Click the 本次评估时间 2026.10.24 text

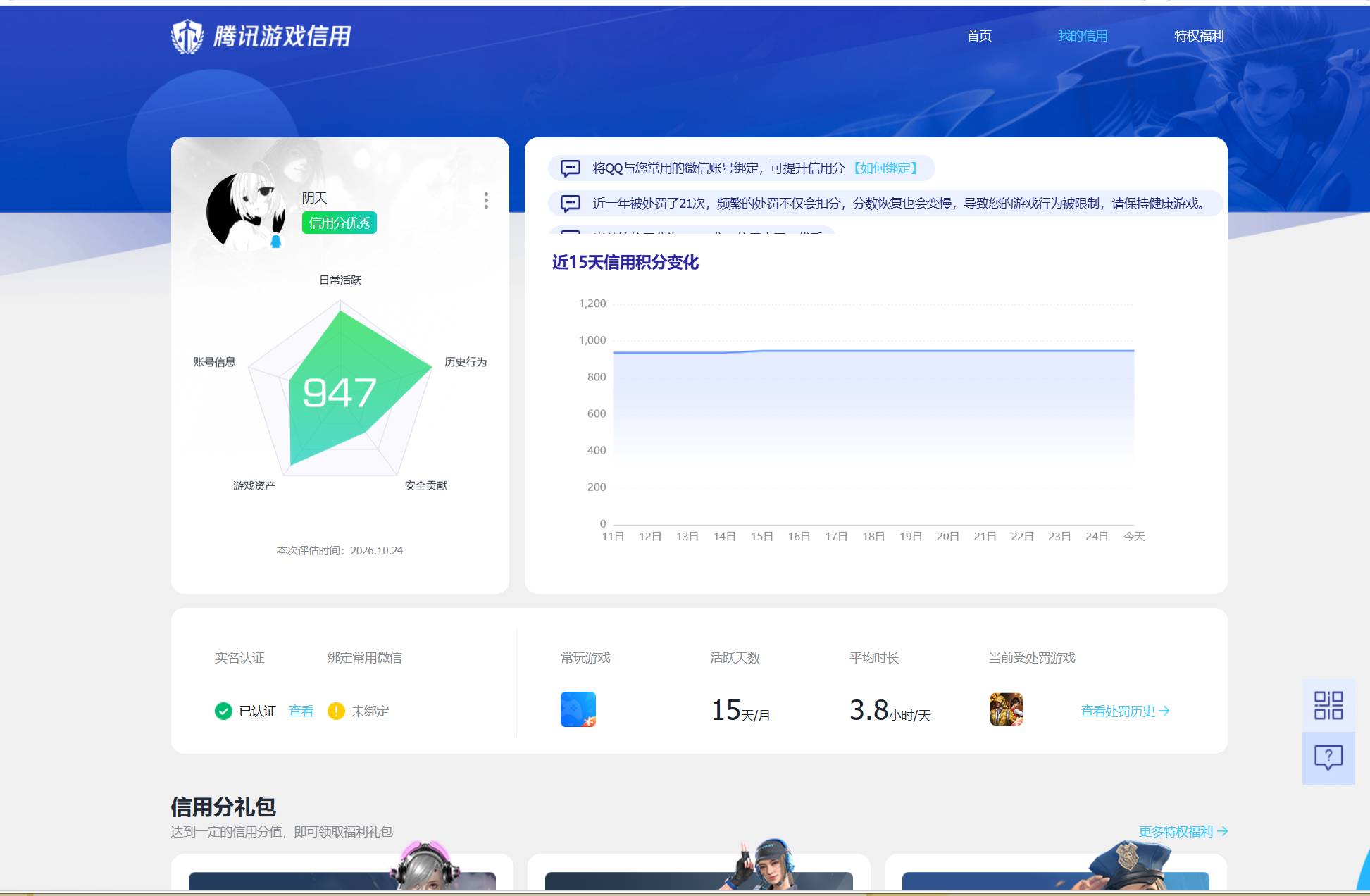[340, 551]
